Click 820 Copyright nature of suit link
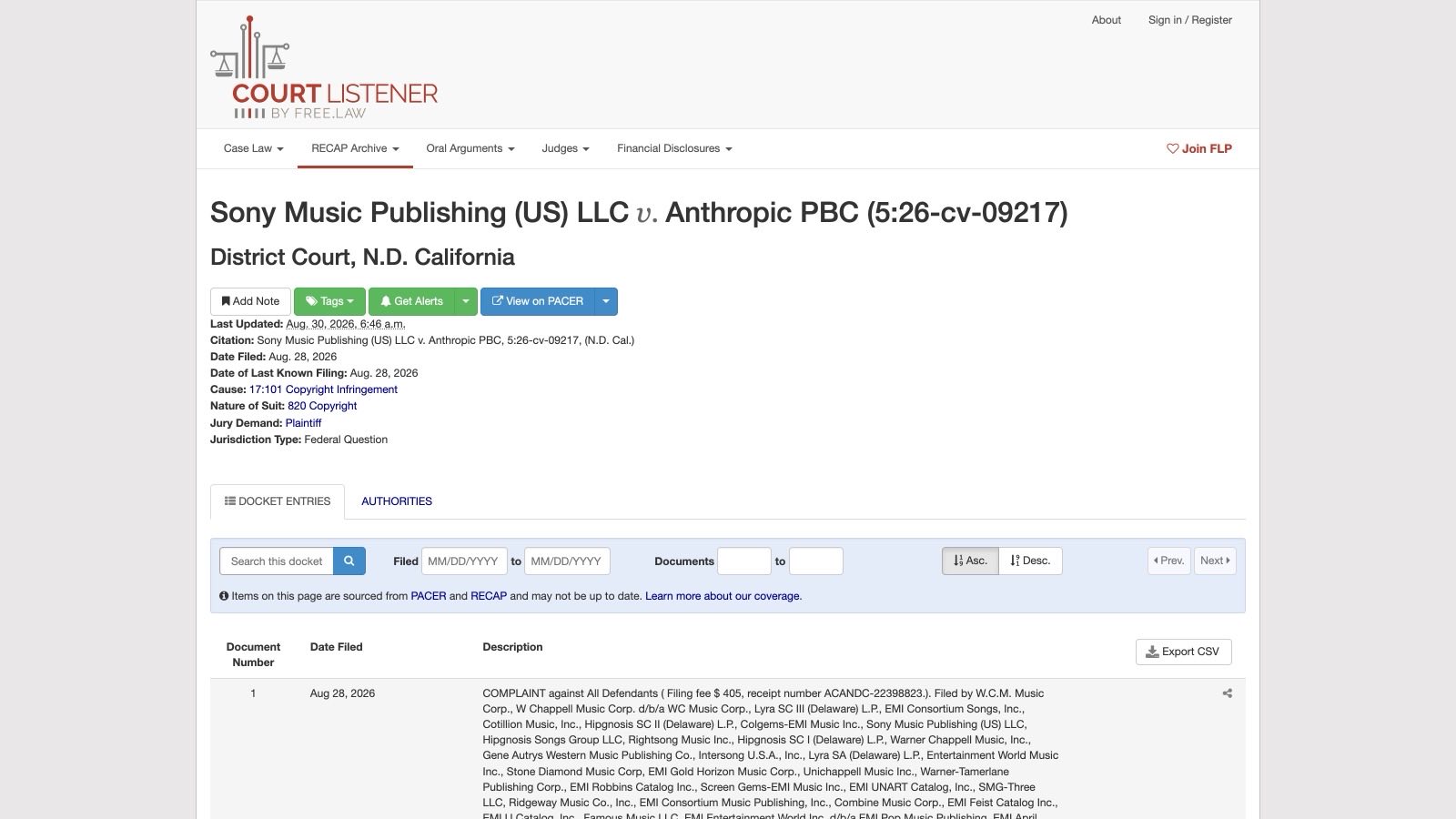 (322, 406)
